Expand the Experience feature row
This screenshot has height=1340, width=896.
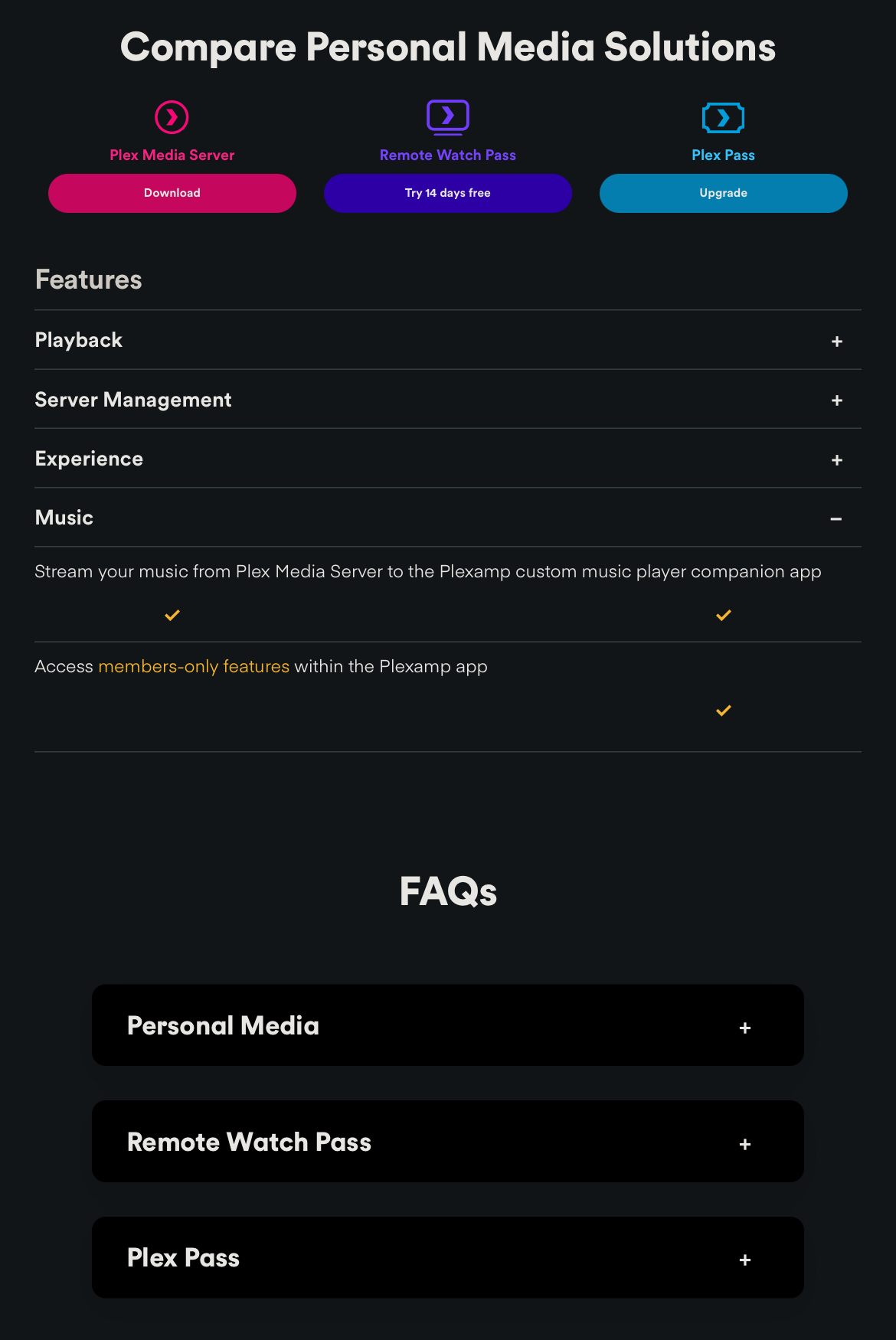(x=448, y=459)
